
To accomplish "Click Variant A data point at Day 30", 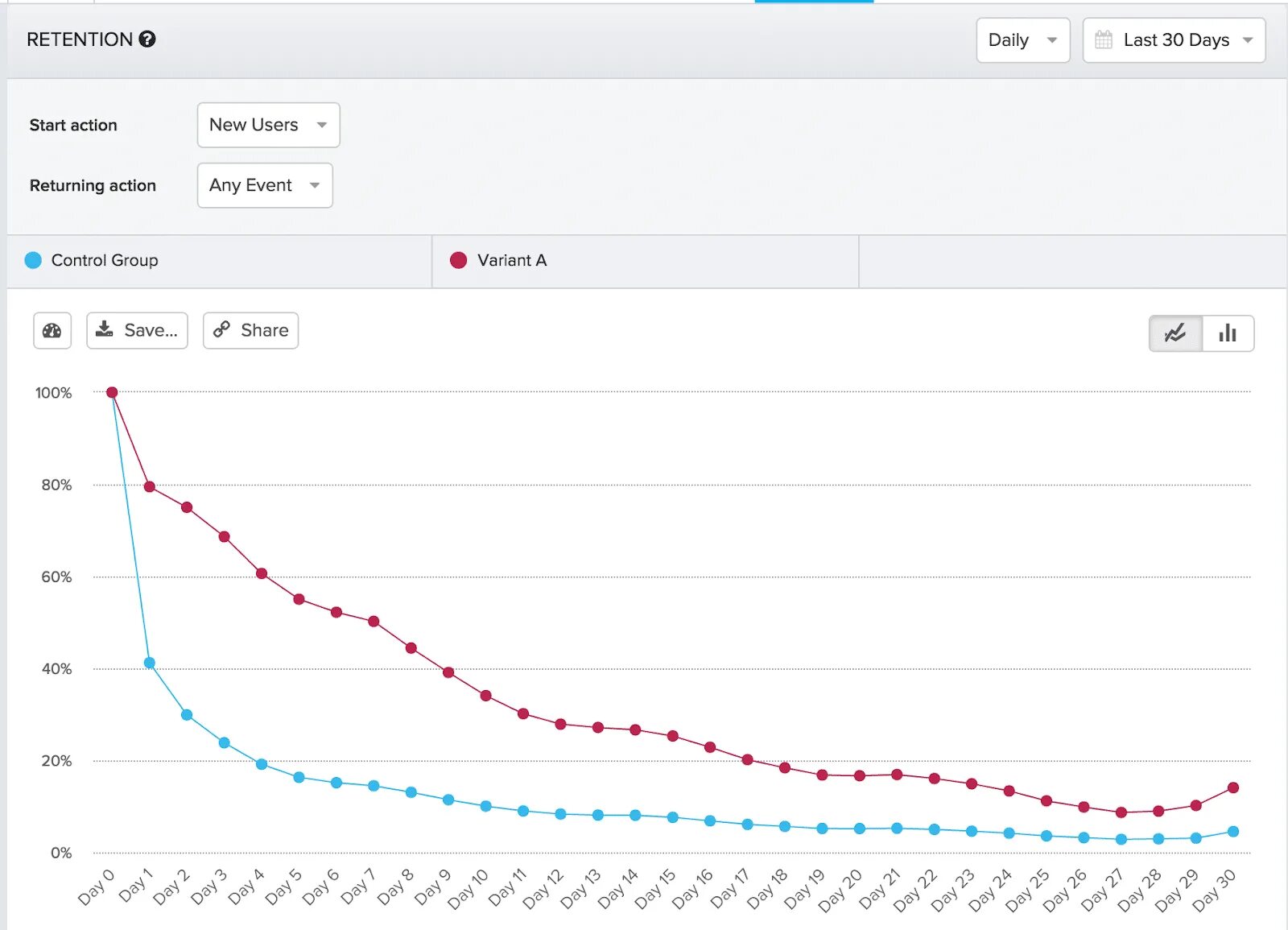I will [x=1233, y=787].
